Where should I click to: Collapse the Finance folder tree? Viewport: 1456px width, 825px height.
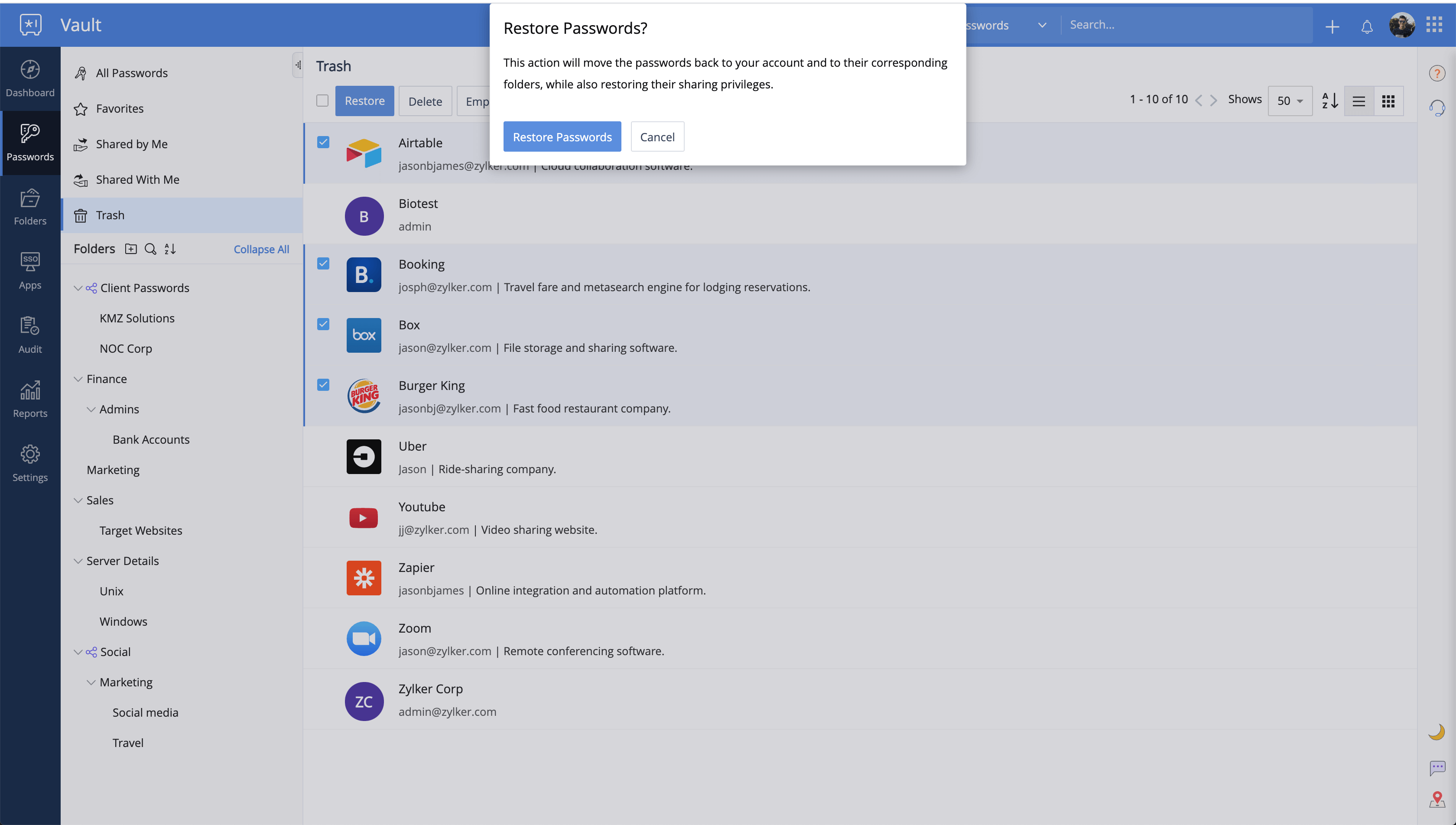(x=78, y=379)
